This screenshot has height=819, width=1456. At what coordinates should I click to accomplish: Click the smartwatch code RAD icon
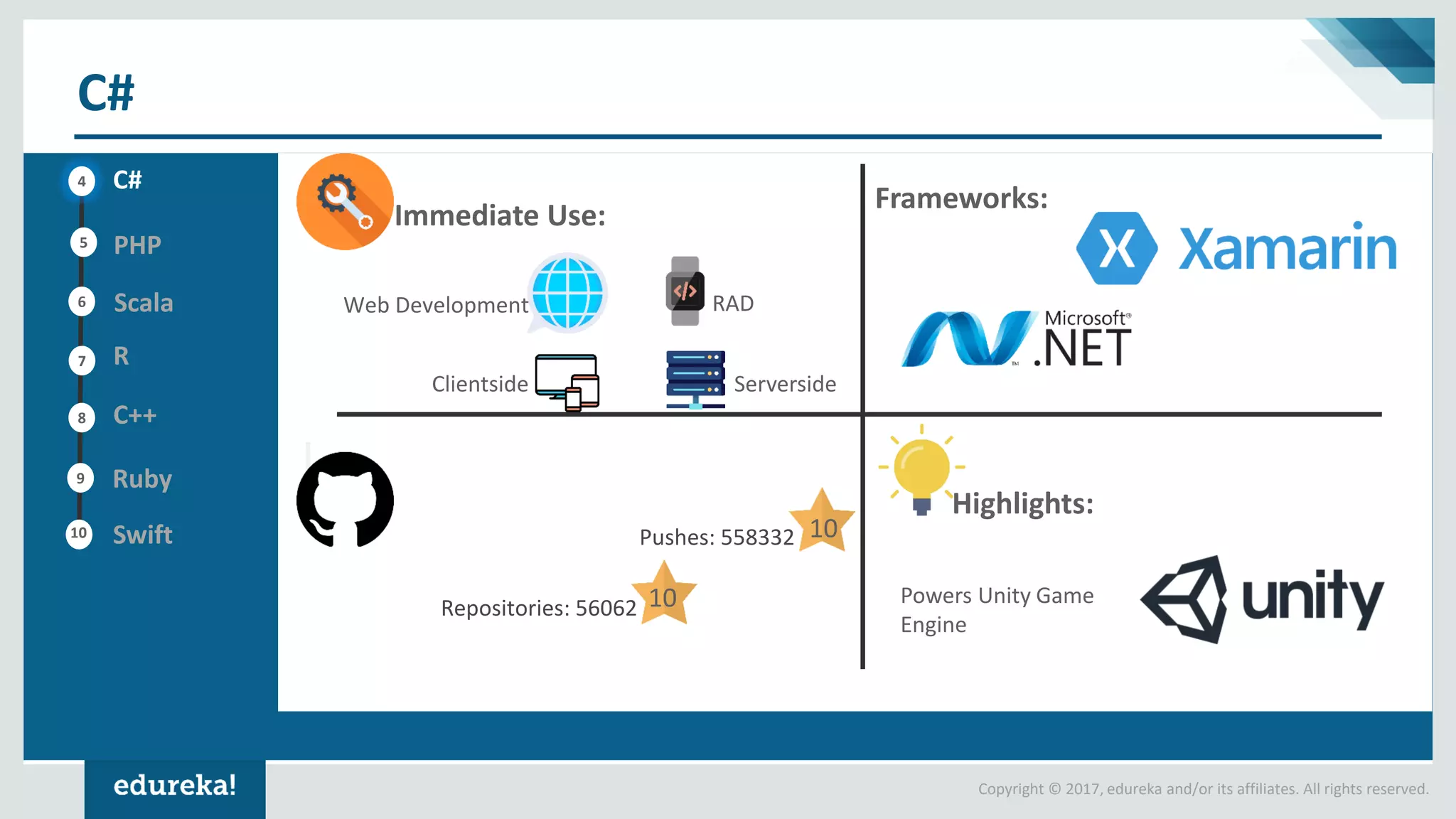[x=685, y=291]
